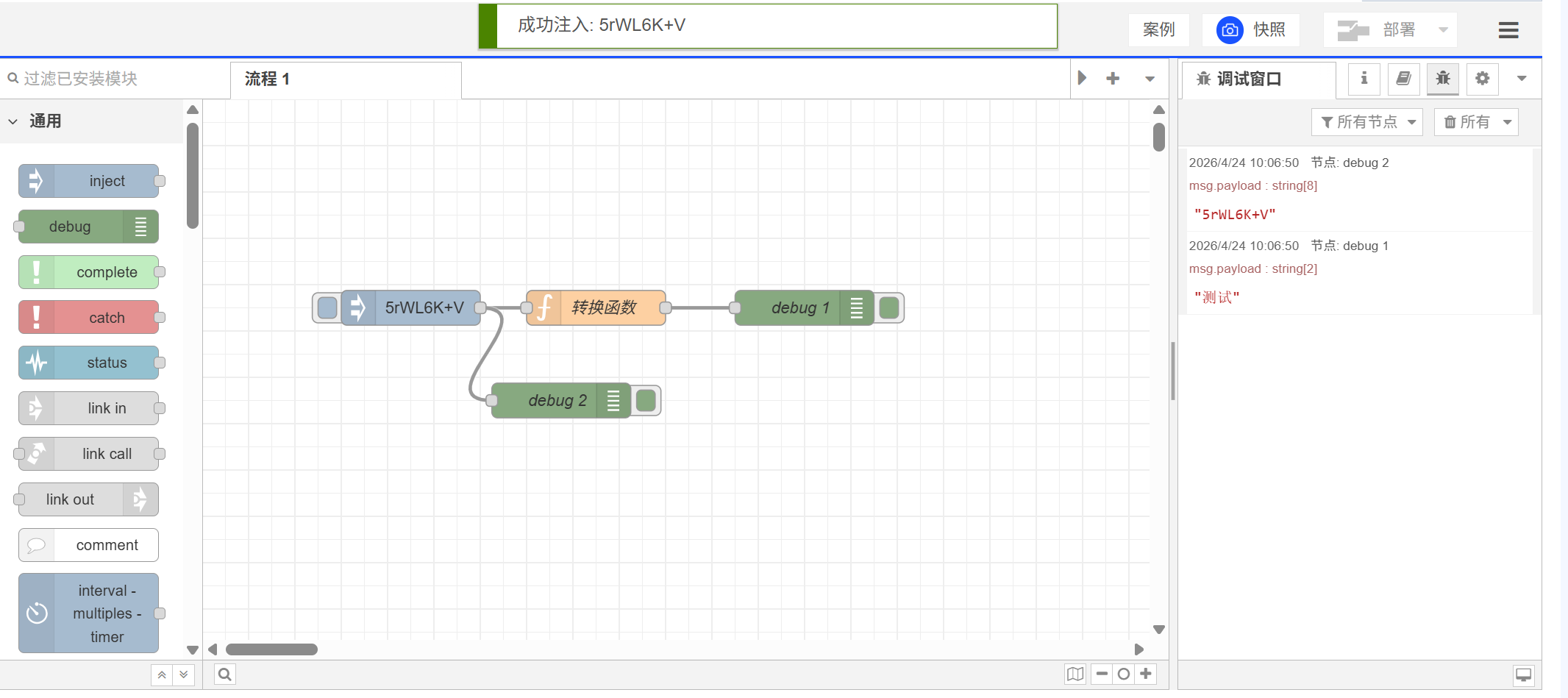Select the complete node in the palette
1568x698 pixels.
(x=88, y=272)
